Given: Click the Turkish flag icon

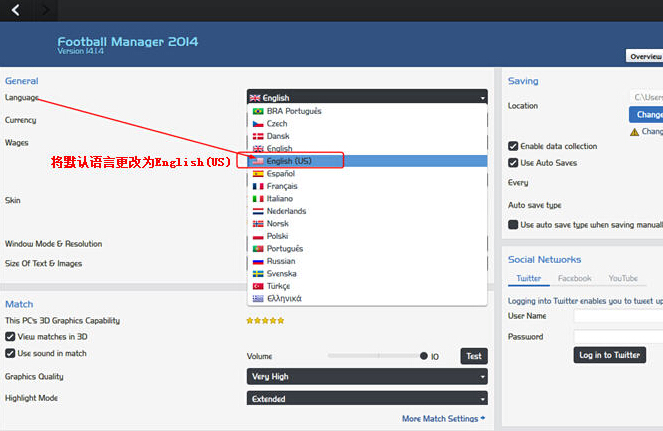Looking at the screenshot, I should pyautogui.click(x=258, y=286).
